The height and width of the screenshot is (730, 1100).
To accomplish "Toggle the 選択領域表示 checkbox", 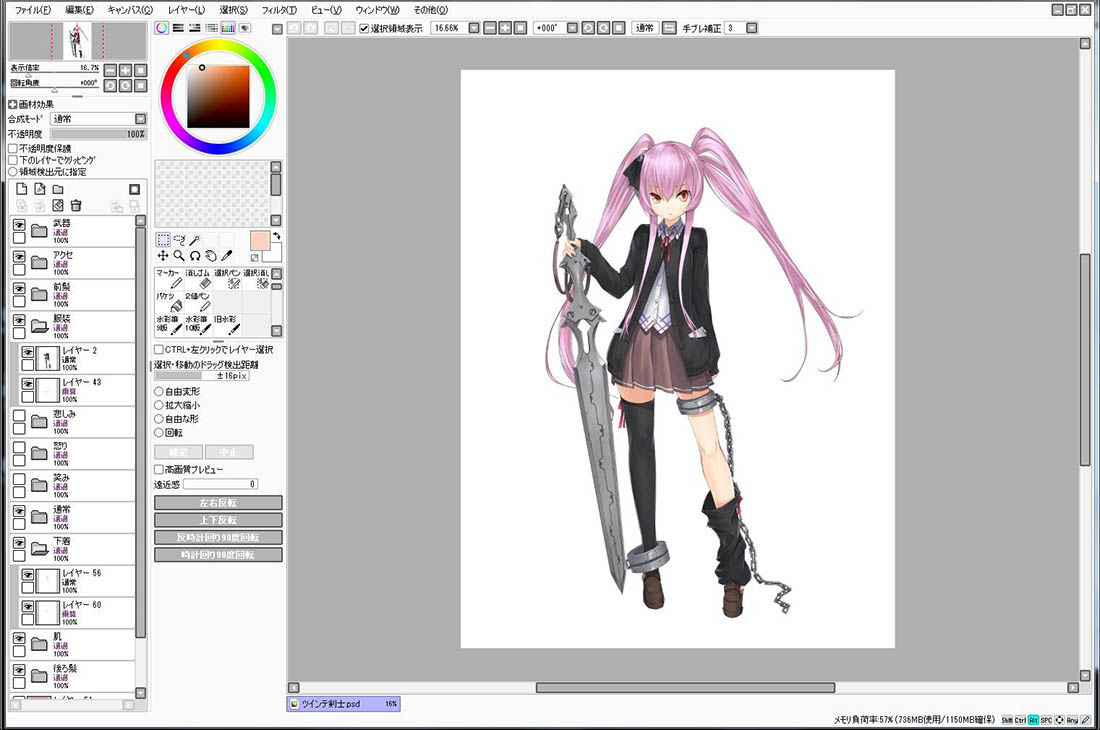I will click(x=364, y=28).
